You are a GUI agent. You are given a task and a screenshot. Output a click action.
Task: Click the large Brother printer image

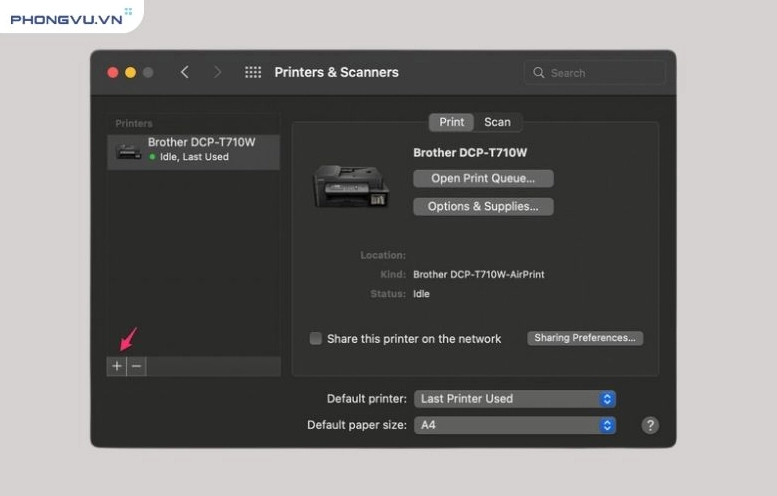pos(350,185)
